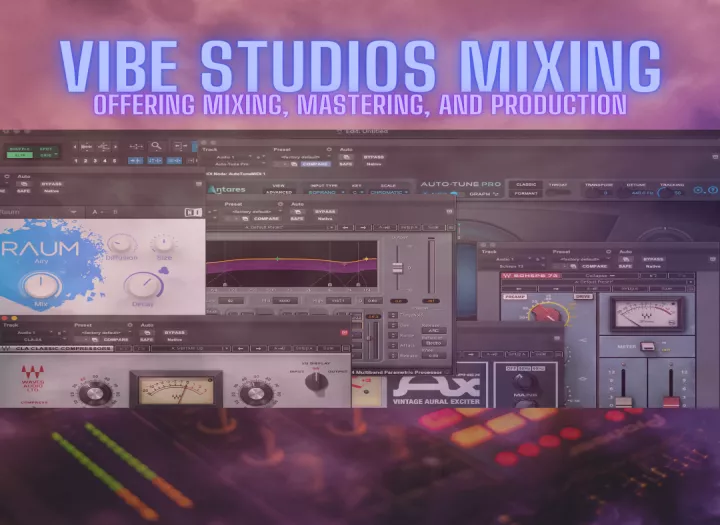
Task: Click the undo left arrow in multiband processor toolbar
Action: tap(345, 227)
